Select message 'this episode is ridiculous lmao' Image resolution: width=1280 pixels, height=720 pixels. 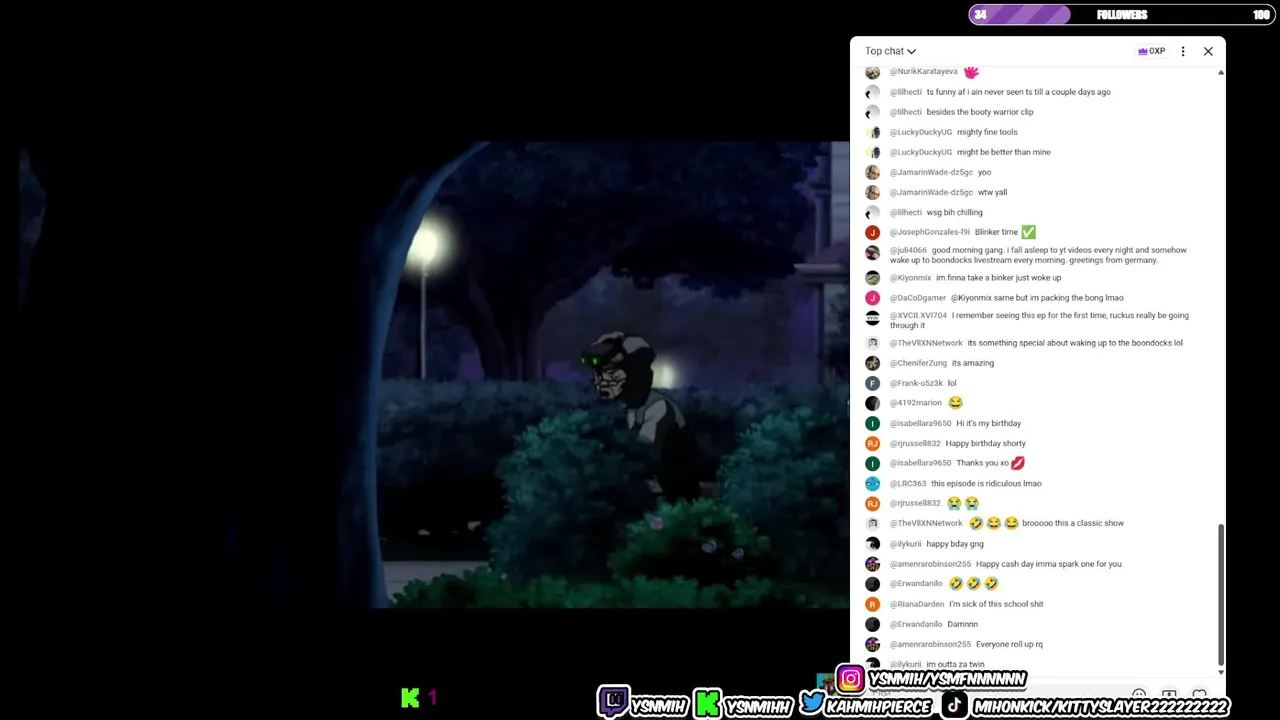tap(986, 484)
